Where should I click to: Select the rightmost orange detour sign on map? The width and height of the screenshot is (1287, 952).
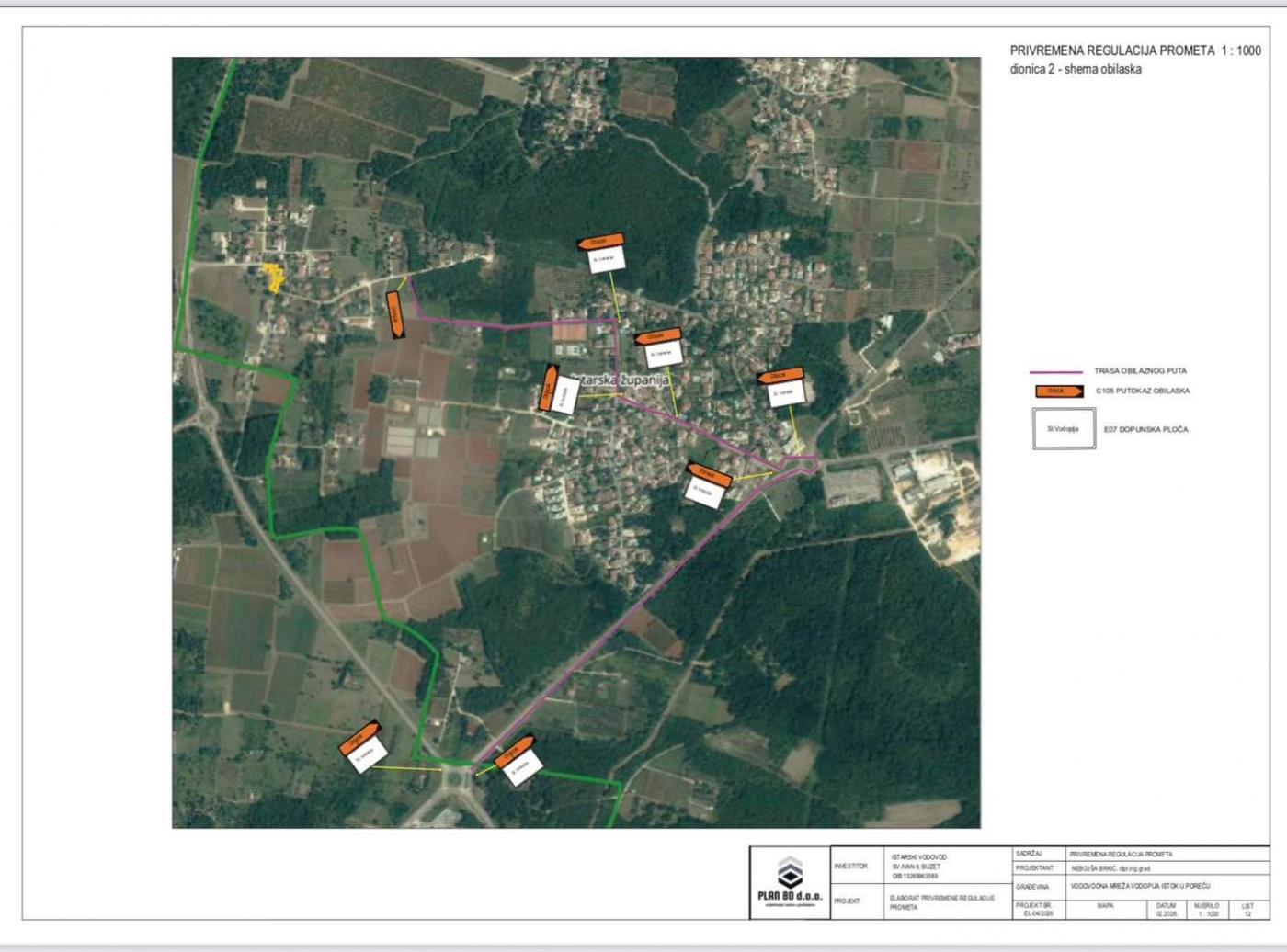point(780,376)
